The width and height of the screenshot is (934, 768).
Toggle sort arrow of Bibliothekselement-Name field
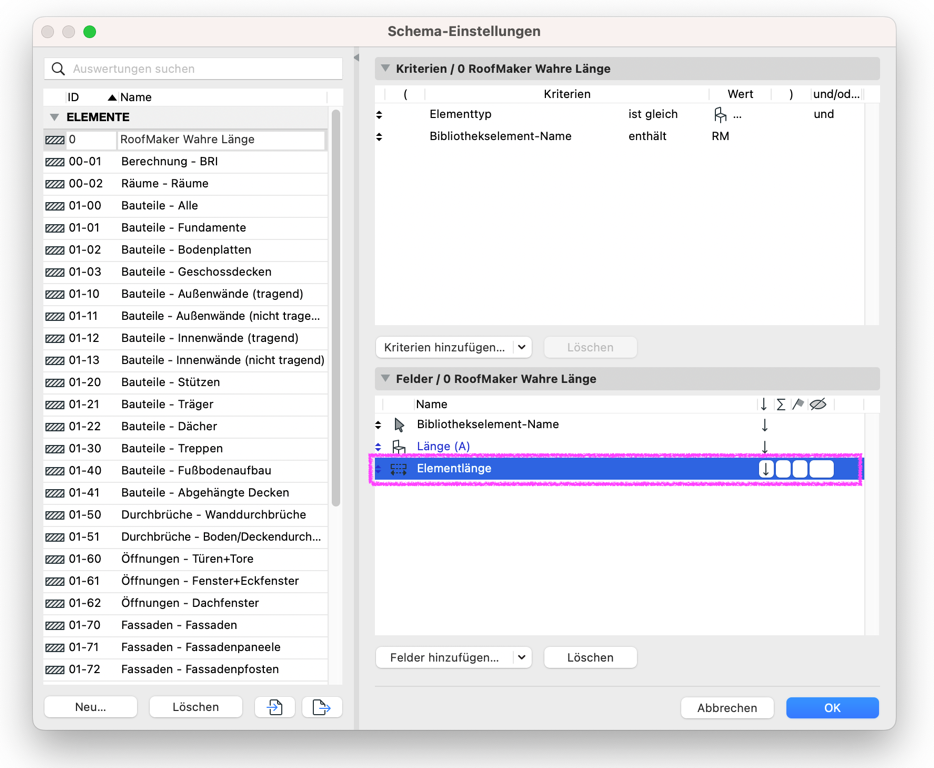click(x=765, y=425)
